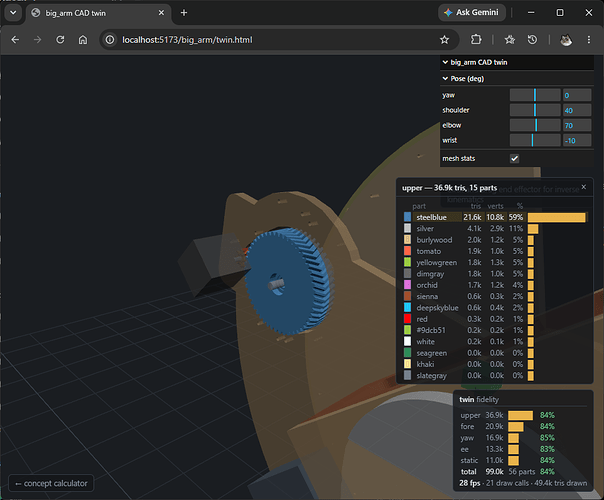The width and height of the screenshot is (604, 500).
Task: Select the slategray part row label
Action: [431, 376]
